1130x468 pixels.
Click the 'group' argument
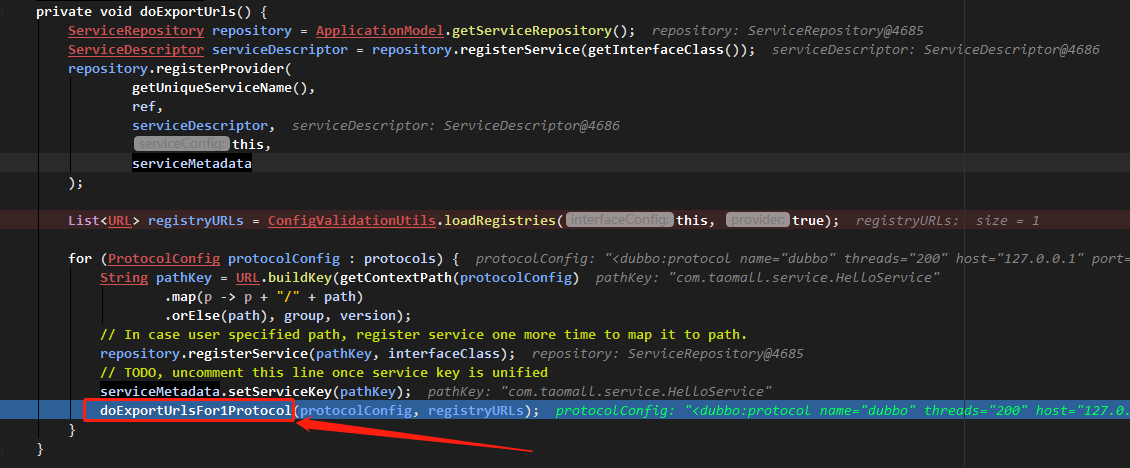pyautogui.click(x=303, y=316)
